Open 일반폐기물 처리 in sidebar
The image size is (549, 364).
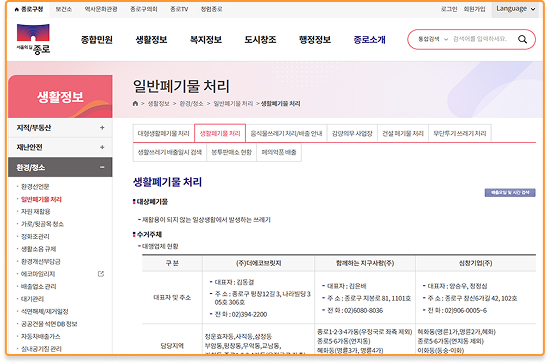point(41,199)
